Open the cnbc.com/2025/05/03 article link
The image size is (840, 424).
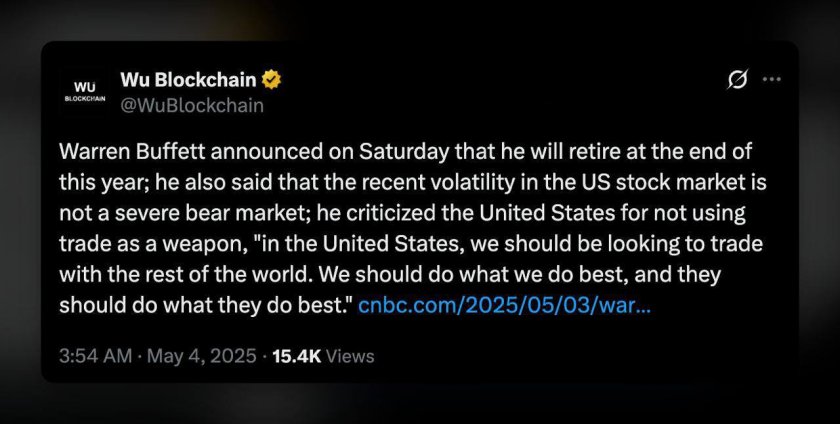pyautogui.click(x=504, y=306)
